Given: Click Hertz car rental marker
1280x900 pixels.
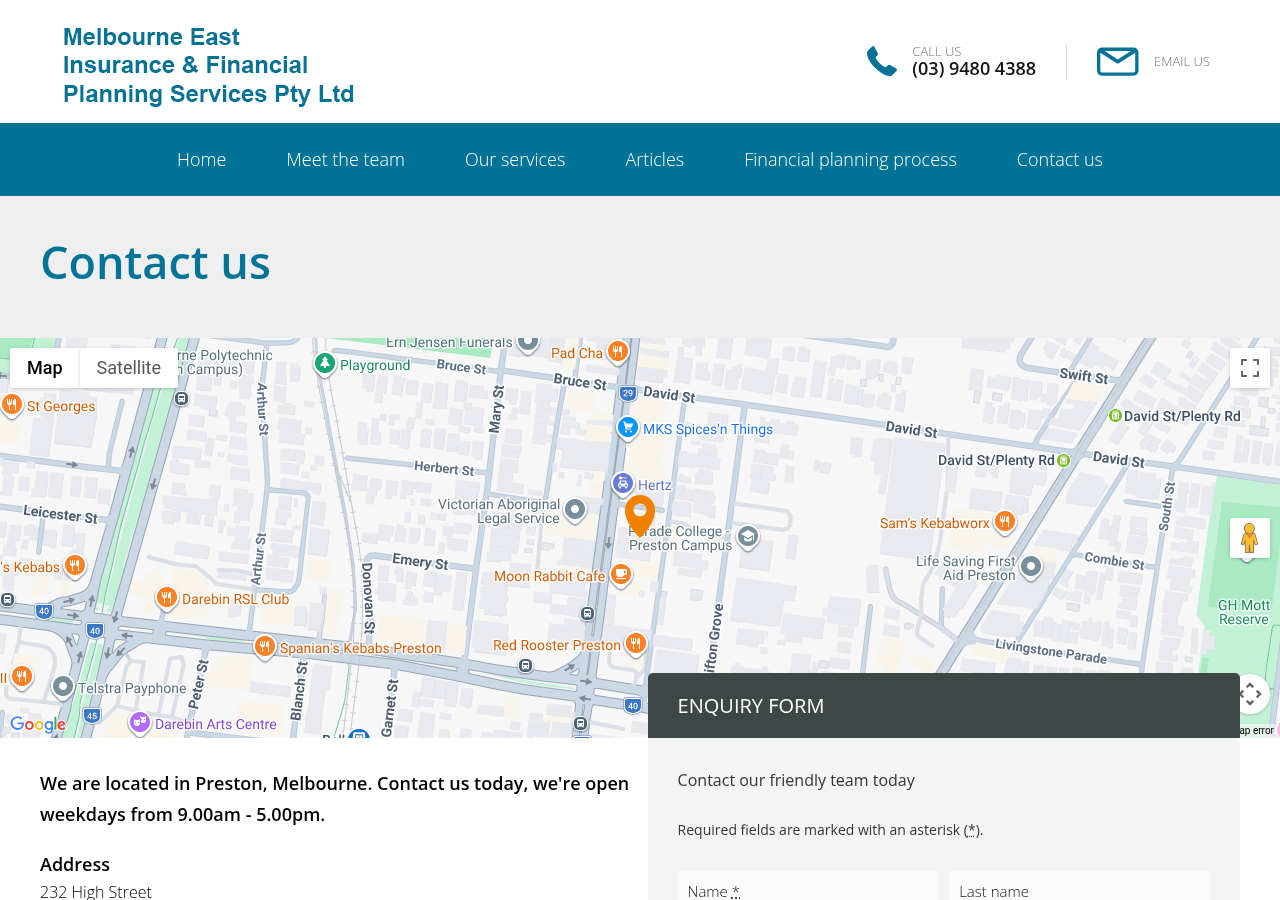Looking at the screenshot, I should [622, 484].
